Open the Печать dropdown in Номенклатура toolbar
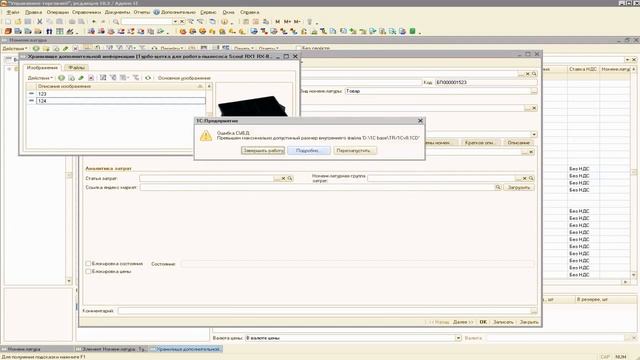640x360 pixels. click(x=244, y=49)
